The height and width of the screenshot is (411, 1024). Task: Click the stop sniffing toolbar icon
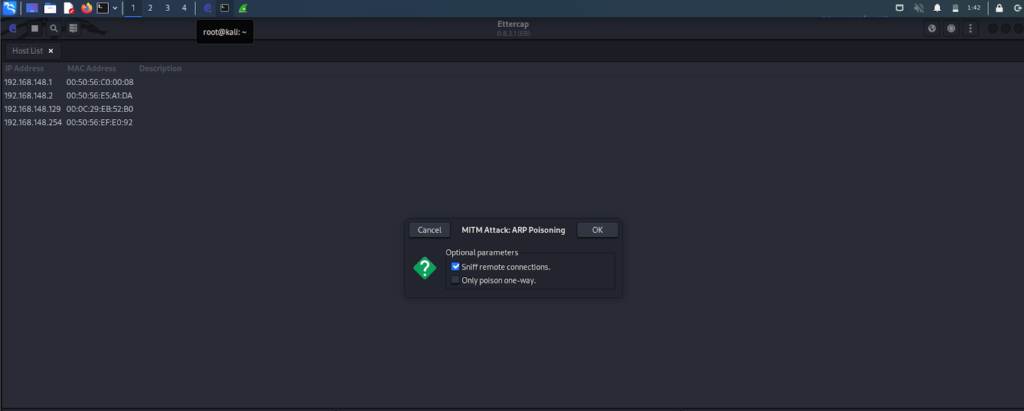point(35,28)
